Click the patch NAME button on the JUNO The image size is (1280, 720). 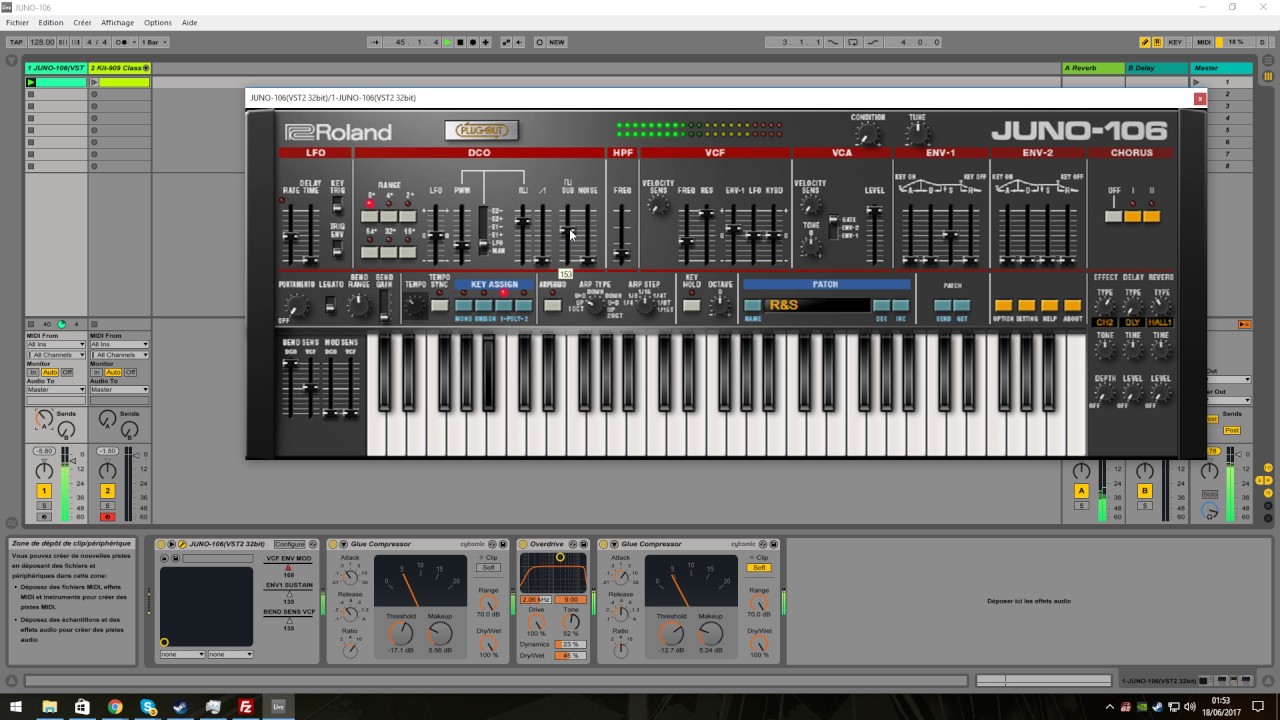coord(752,306)
